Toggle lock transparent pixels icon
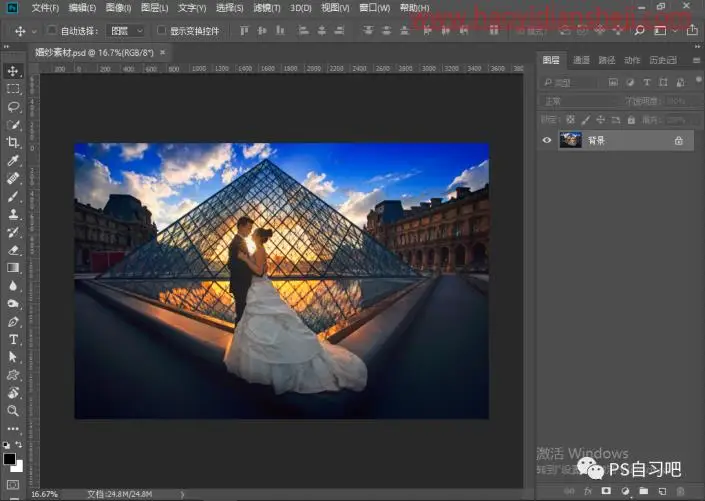This screenshot has width=705, height=501. pyautogui.click(x=570, y=120)
